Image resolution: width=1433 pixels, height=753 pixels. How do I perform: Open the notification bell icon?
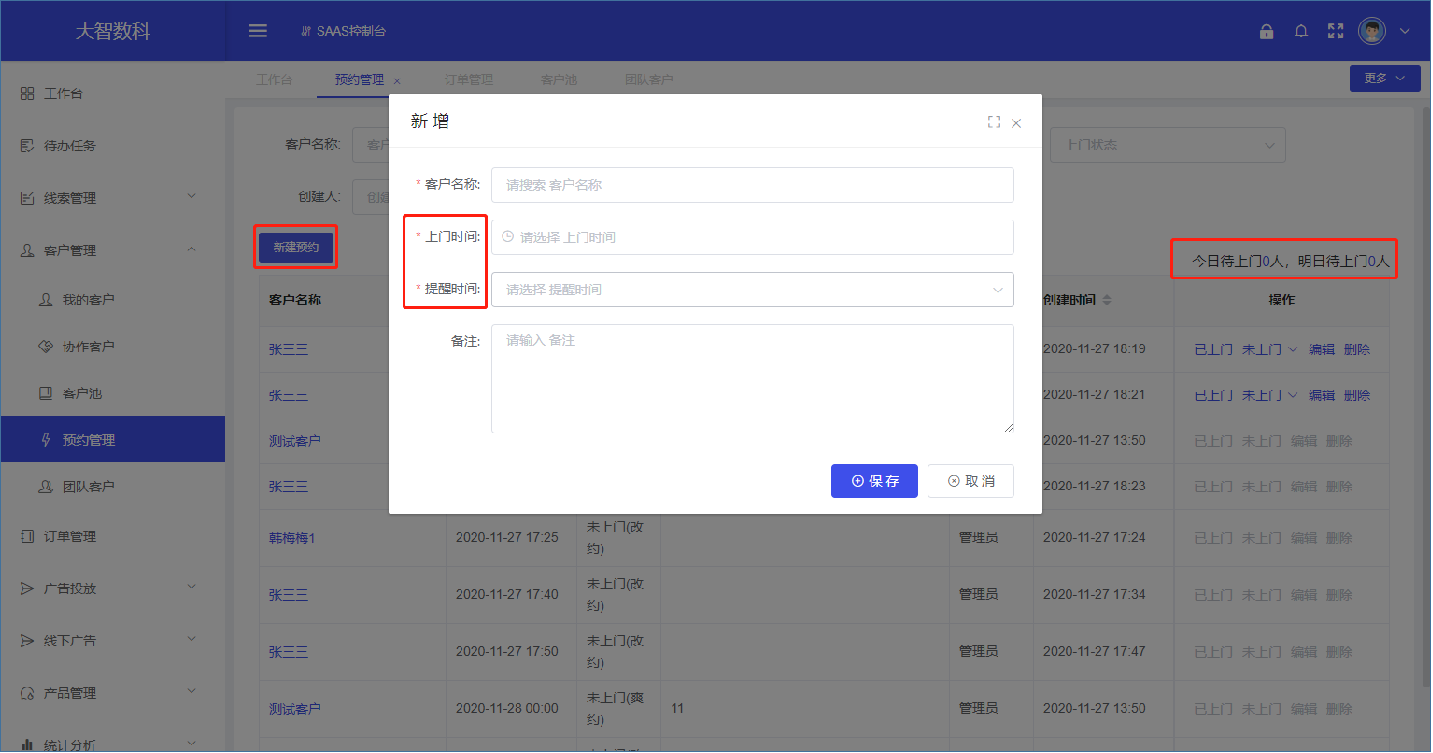(1301, 31)
